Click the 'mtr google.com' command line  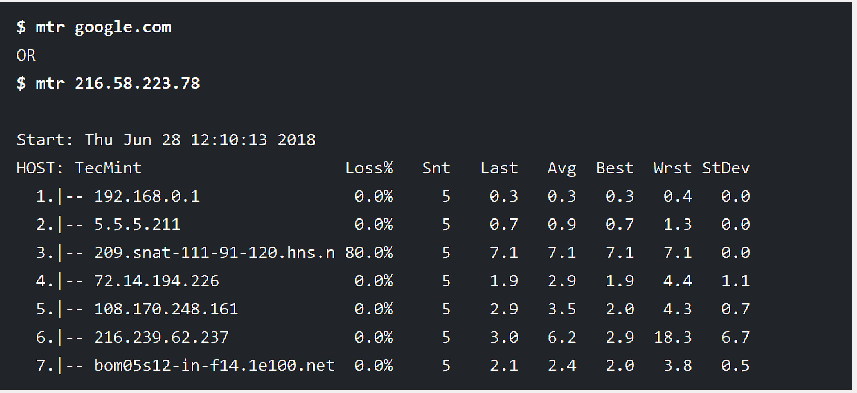(x=93, y=27)
